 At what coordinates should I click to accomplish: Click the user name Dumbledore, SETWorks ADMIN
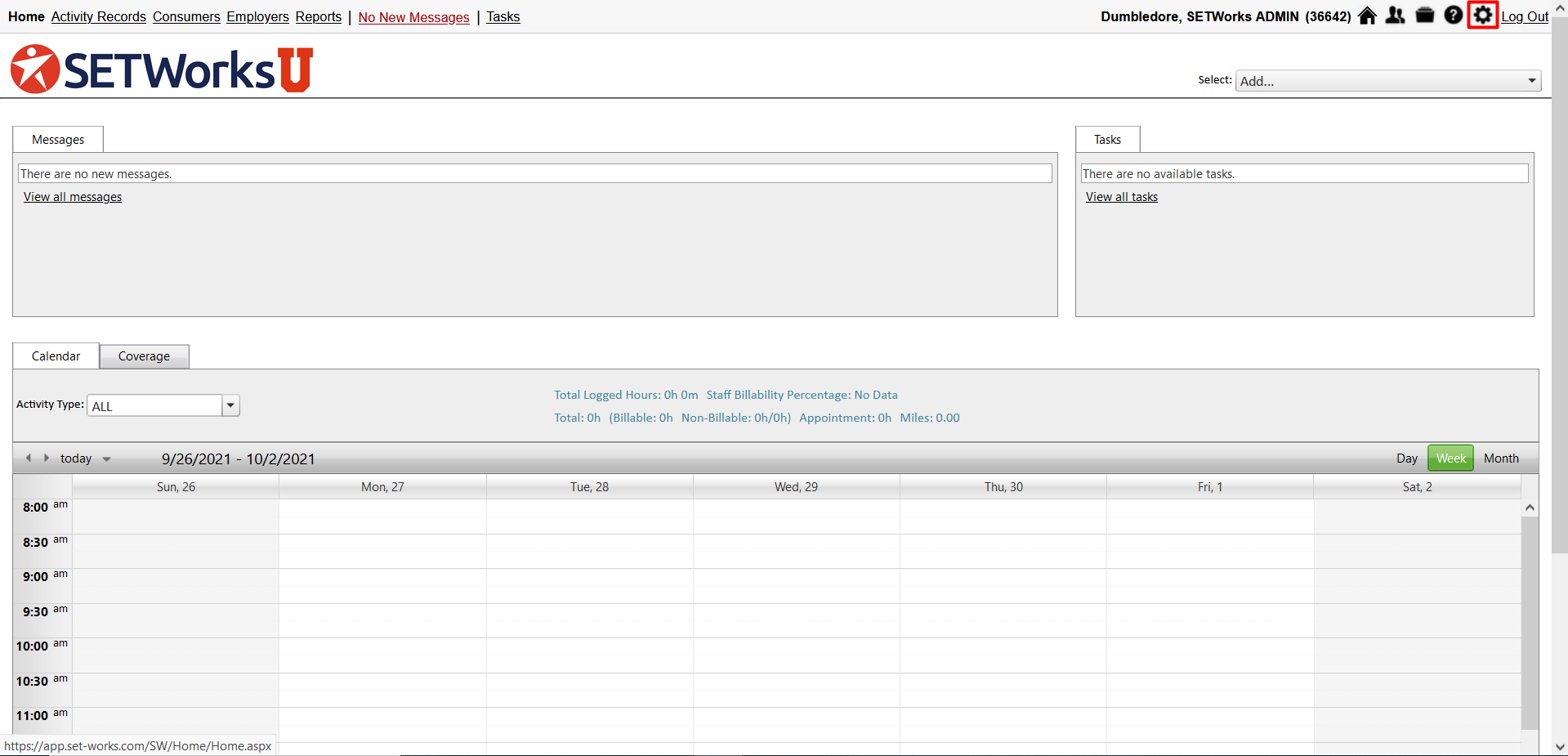[1226, 16]
